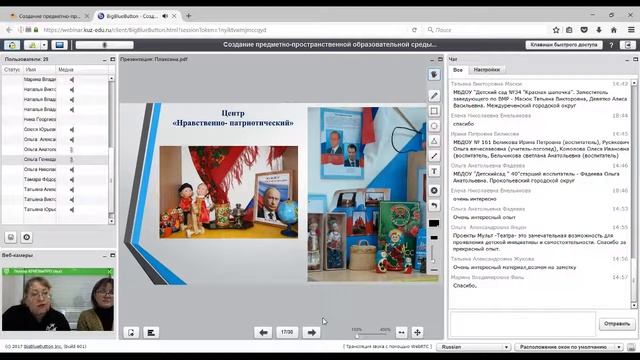The image size is (640, 360).
Task: Open the help question mark
Action: pos(611,45)
